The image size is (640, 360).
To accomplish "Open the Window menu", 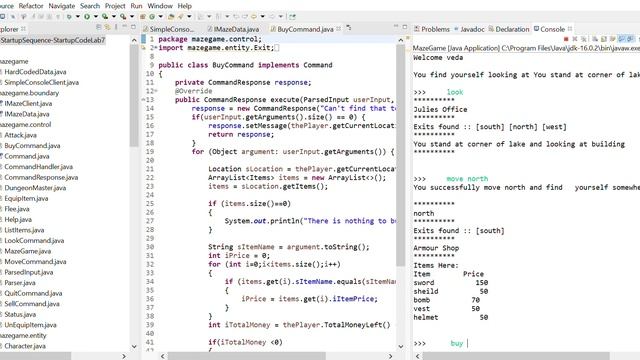I will pyautogui.click(x=160, y=6).
